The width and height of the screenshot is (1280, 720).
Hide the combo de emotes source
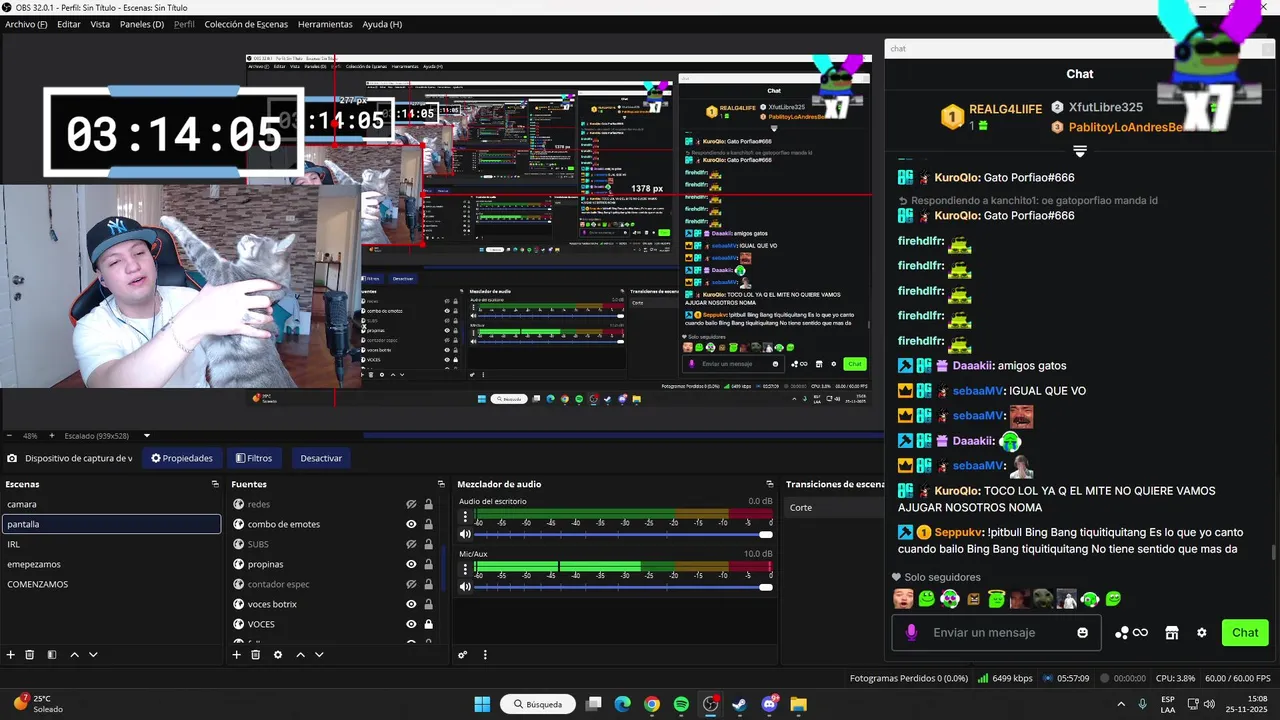[411, 524]
